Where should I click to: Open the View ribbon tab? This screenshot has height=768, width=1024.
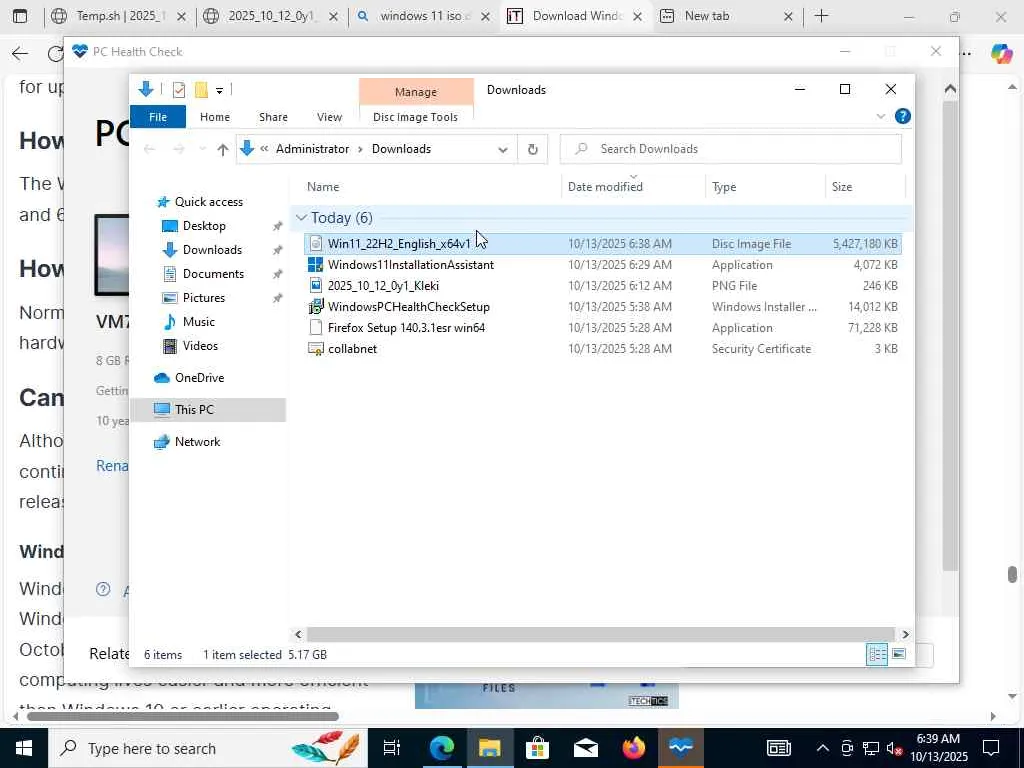point(329,117)
